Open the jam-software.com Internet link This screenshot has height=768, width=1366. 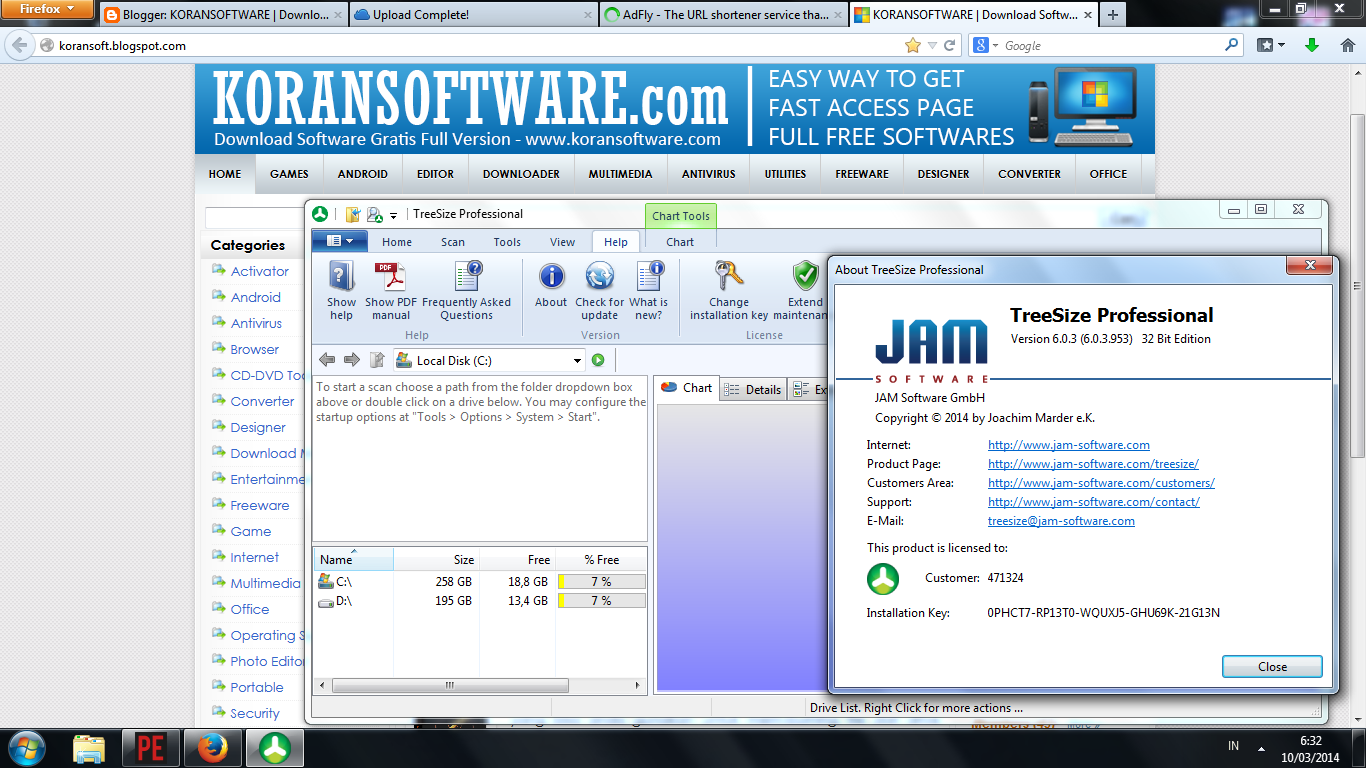coord(1068,444)
